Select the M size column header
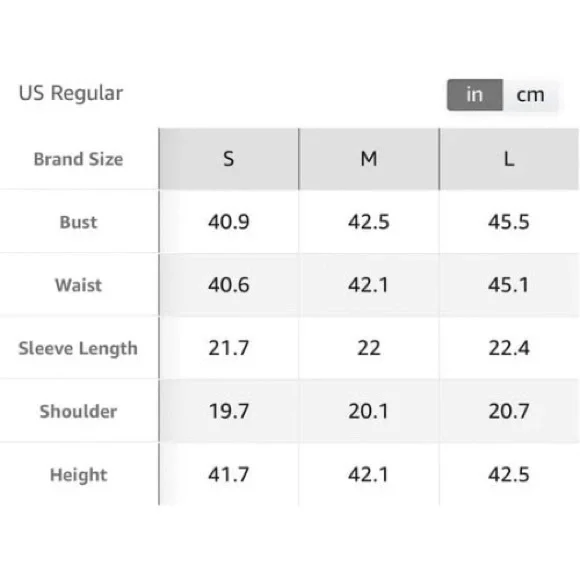The width and height of the screenshot is (580, 580). point(369,159)
